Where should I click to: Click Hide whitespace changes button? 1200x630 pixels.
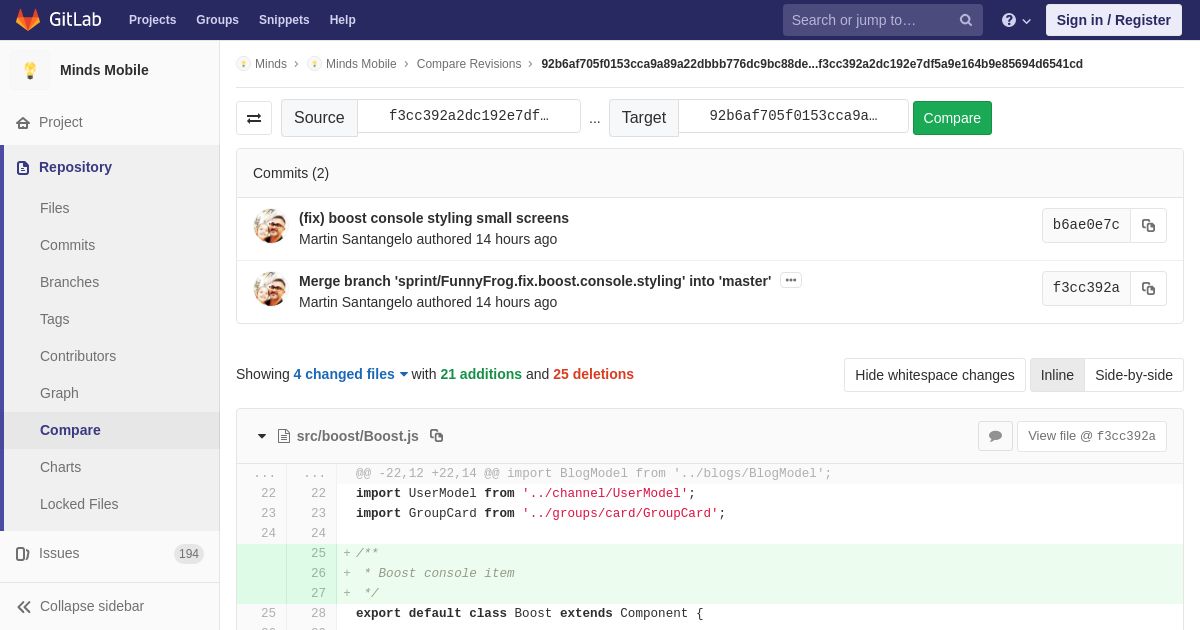pos(935,375)
